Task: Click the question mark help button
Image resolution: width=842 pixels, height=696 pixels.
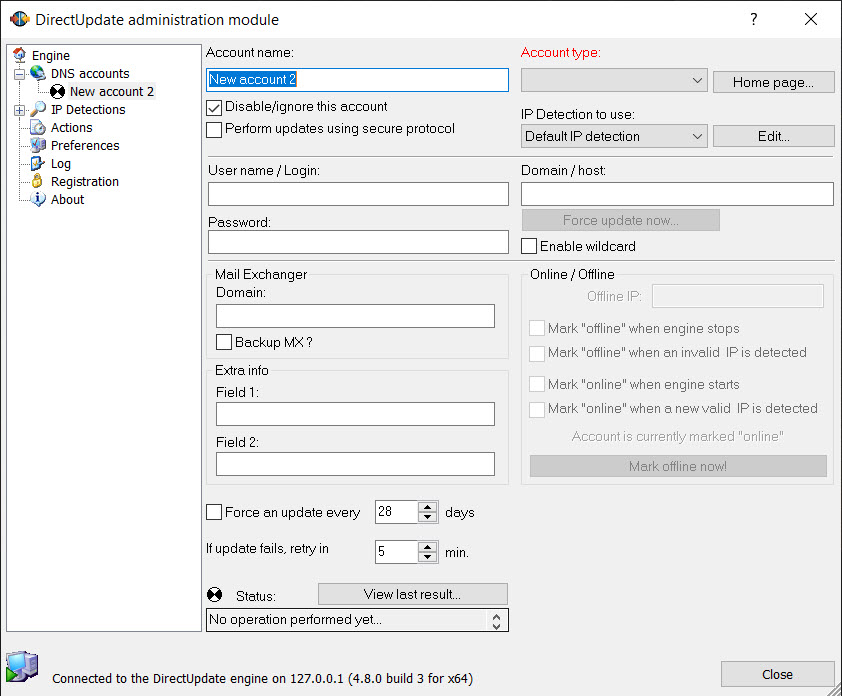Action: click(x=754, y=19)
